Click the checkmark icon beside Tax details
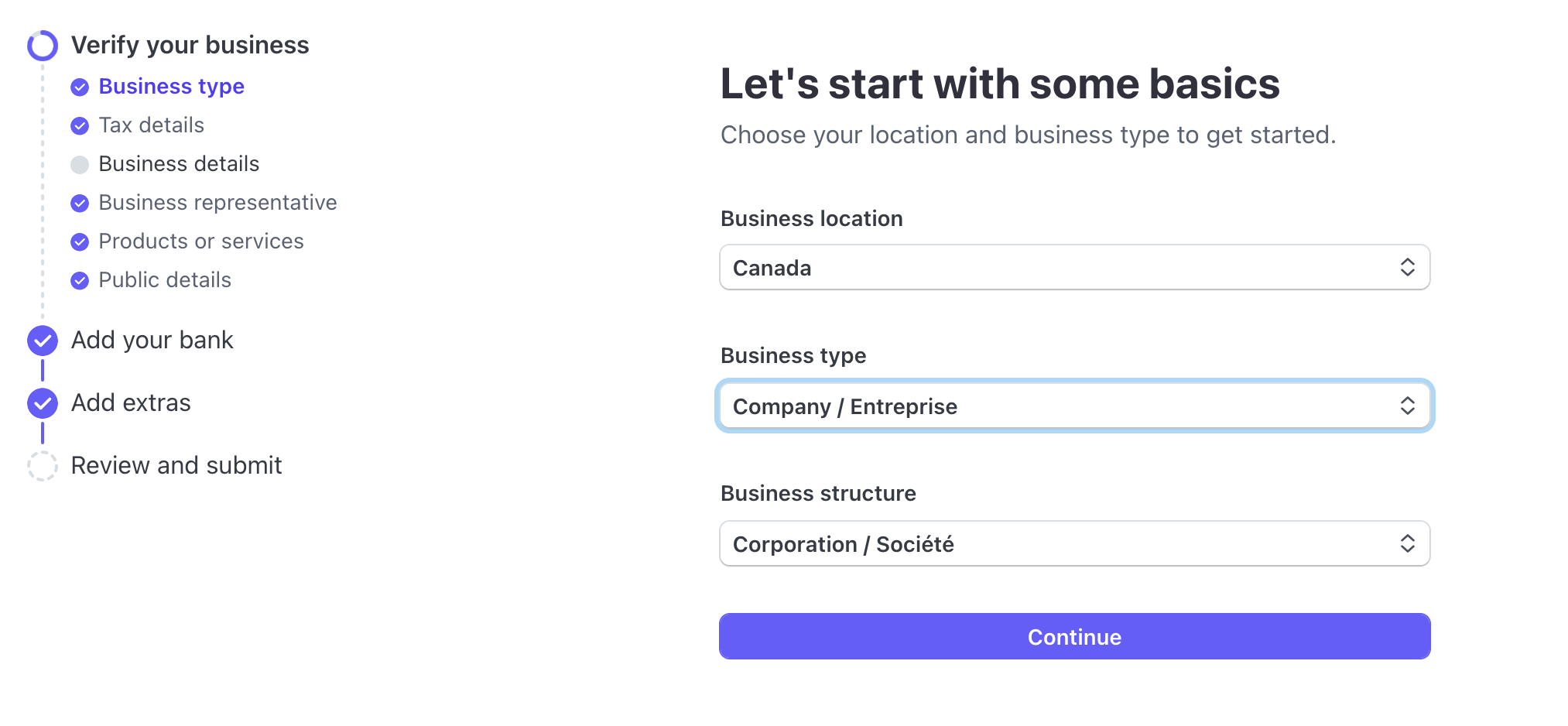Screen dimensions: 1568x726 click(x=80, y=125)
